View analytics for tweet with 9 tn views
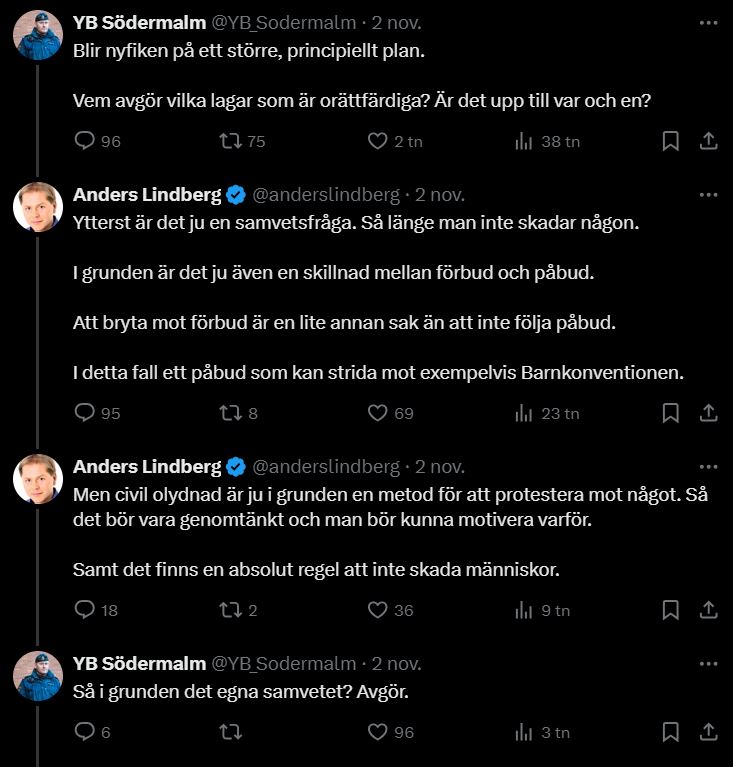The width and height of the screenshot is (733, 767). coord(524,609)
